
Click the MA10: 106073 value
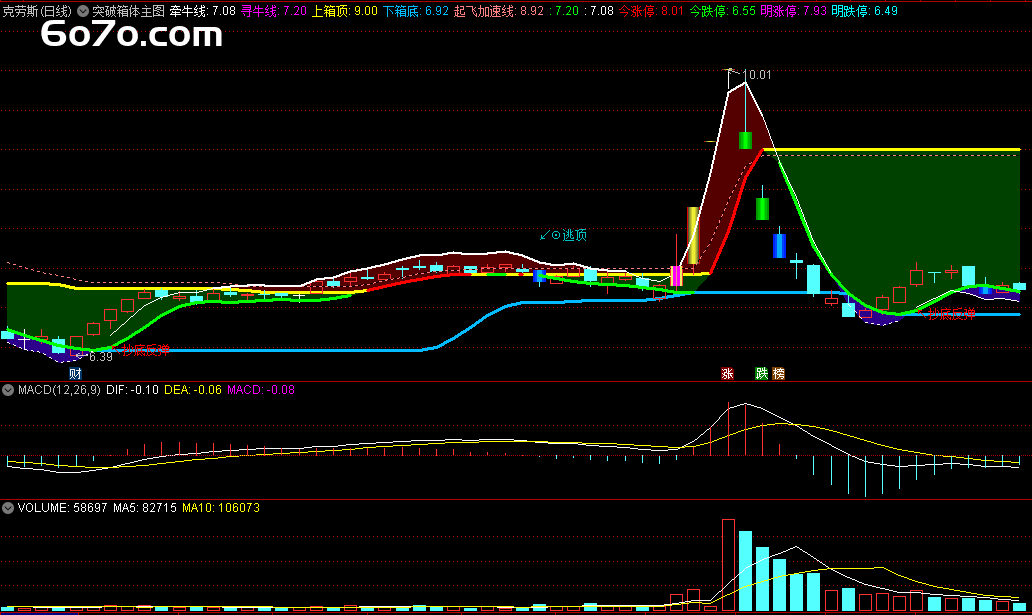point(220,508)
